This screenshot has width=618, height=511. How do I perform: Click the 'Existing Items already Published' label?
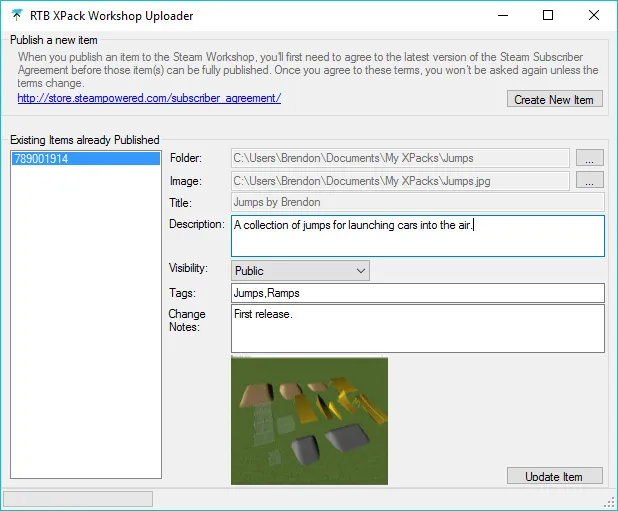coord(85,140)
